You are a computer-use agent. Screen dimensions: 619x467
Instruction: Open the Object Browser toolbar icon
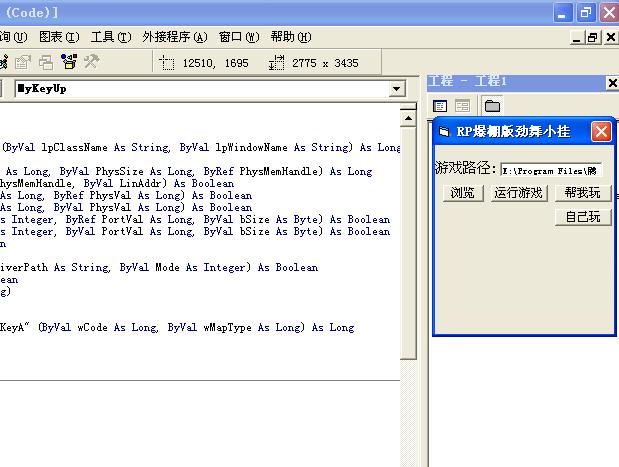point(69,62)
